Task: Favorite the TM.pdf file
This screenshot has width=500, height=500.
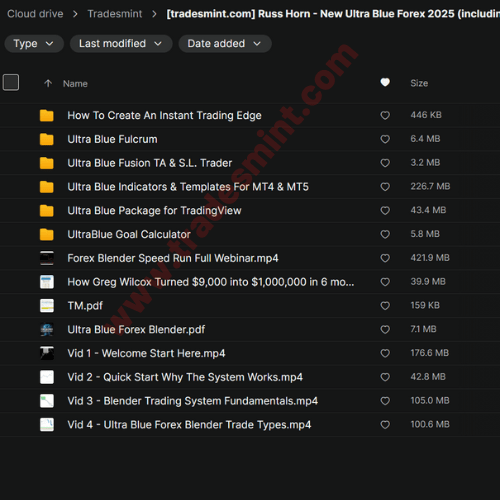Action: (385, 306)
